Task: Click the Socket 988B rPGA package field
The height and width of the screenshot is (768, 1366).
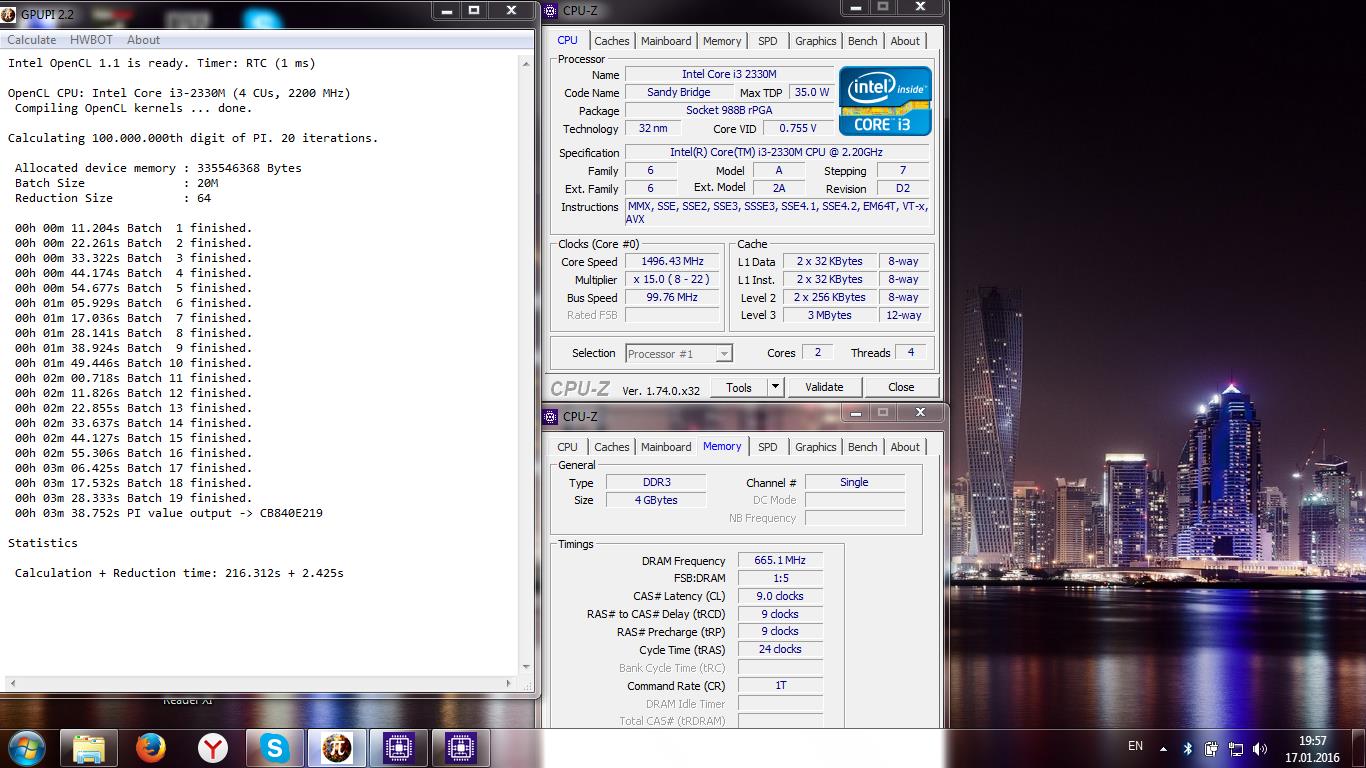Action: (x=729, y=110)
